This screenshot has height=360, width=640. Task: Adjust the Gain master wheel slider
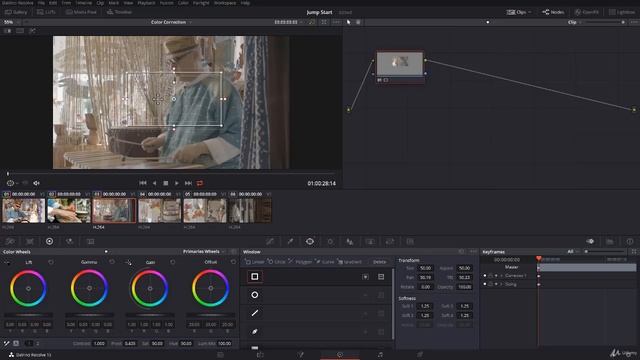click(x=150, y=315)
